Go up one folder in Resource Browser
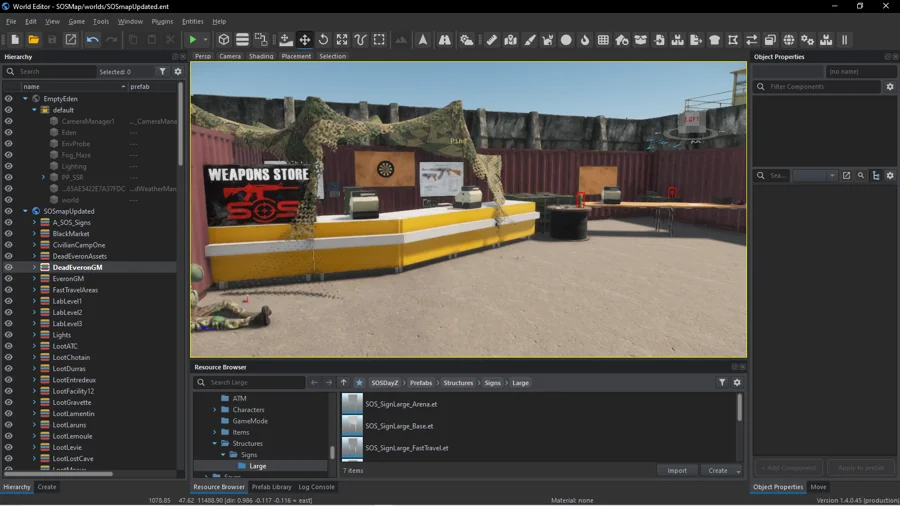900x506 pixels. click(343, 383)
